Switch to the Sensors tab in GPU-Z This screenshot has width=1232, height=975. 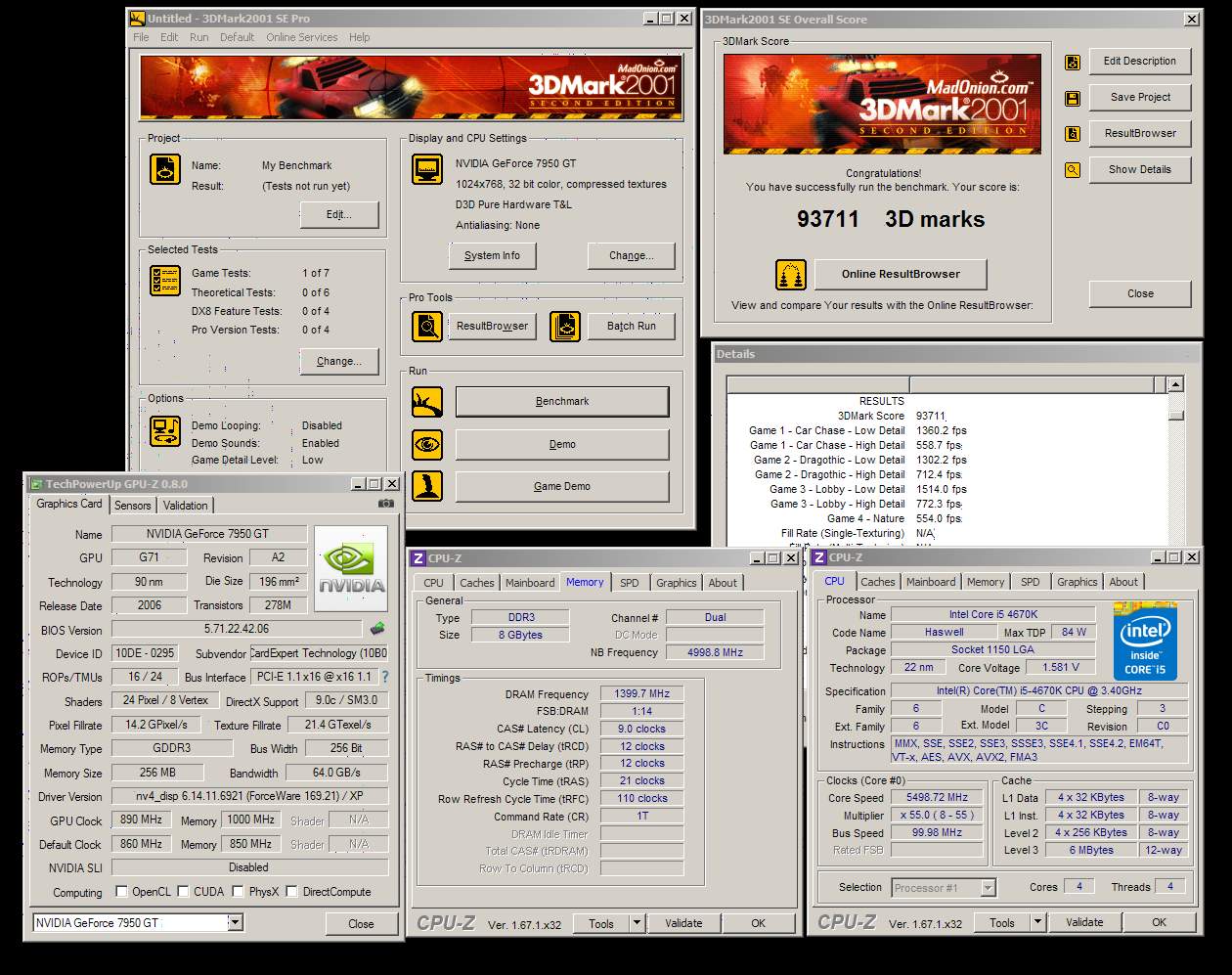pos(133,506)
